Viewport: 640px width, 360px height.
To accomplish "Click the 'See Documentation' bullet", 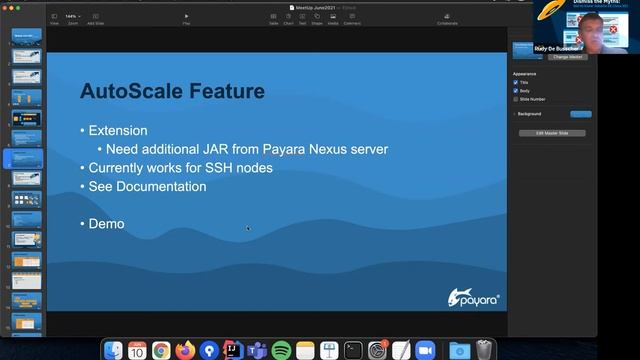I will (x=147, y=187).
